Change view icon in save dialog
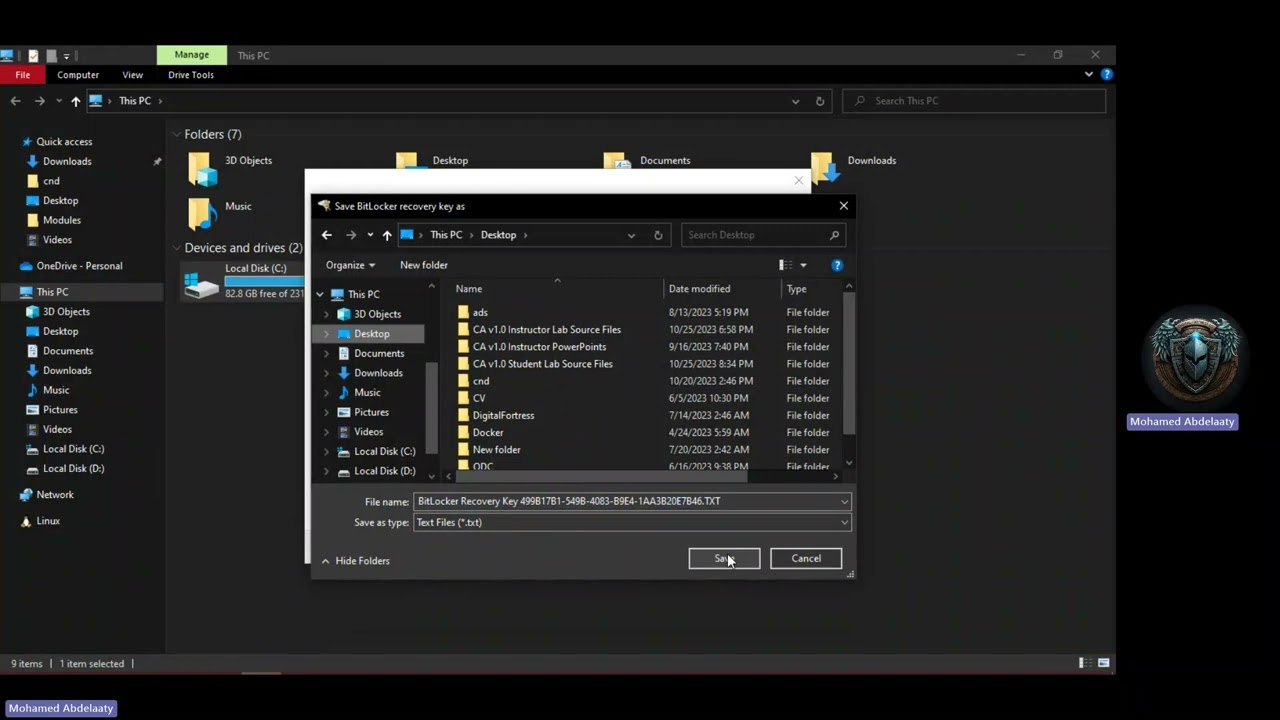Viewport: 1280px width, 720px height. pos(786,265)
